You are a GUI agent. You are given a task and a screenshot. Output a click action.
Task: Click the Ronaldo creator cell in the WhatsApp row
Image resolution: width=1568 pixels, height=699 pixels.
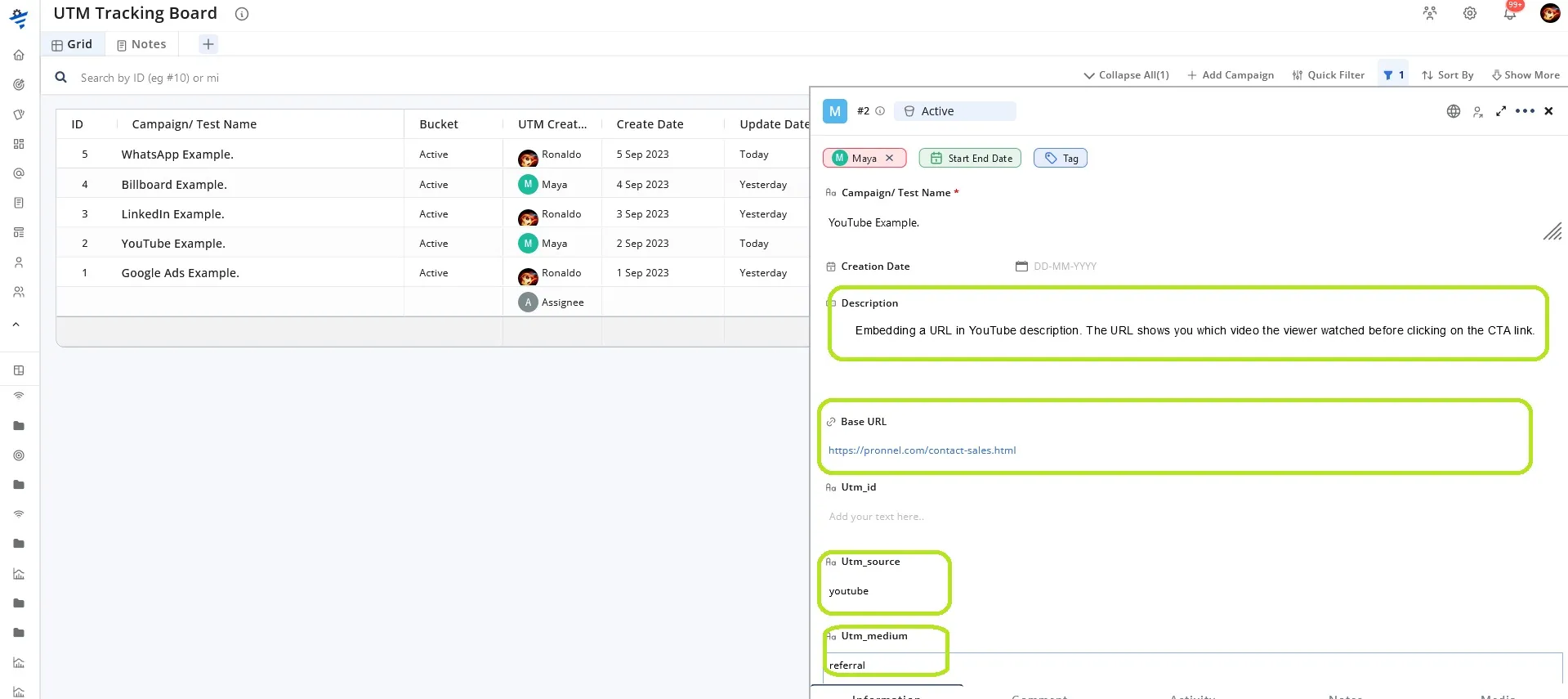(550, 155)
